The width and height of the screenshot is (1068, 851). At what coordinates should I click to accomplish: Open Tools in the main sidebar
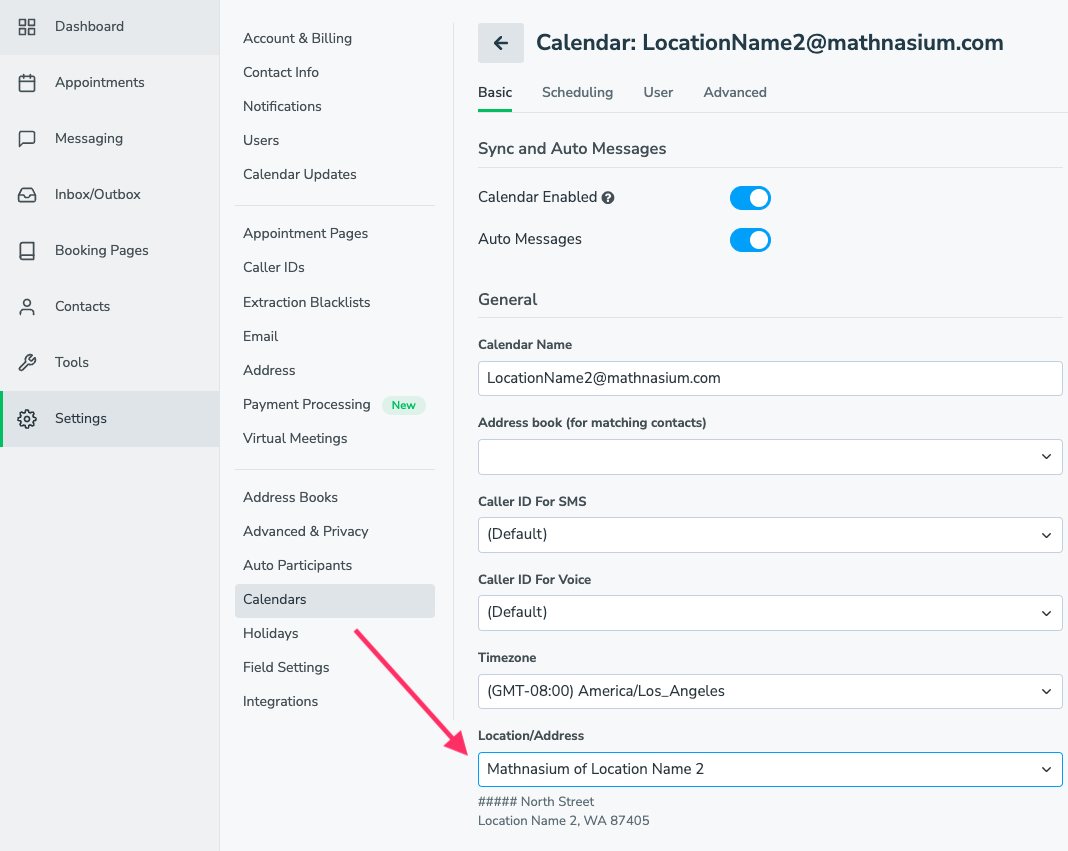(x=110, y=362)
